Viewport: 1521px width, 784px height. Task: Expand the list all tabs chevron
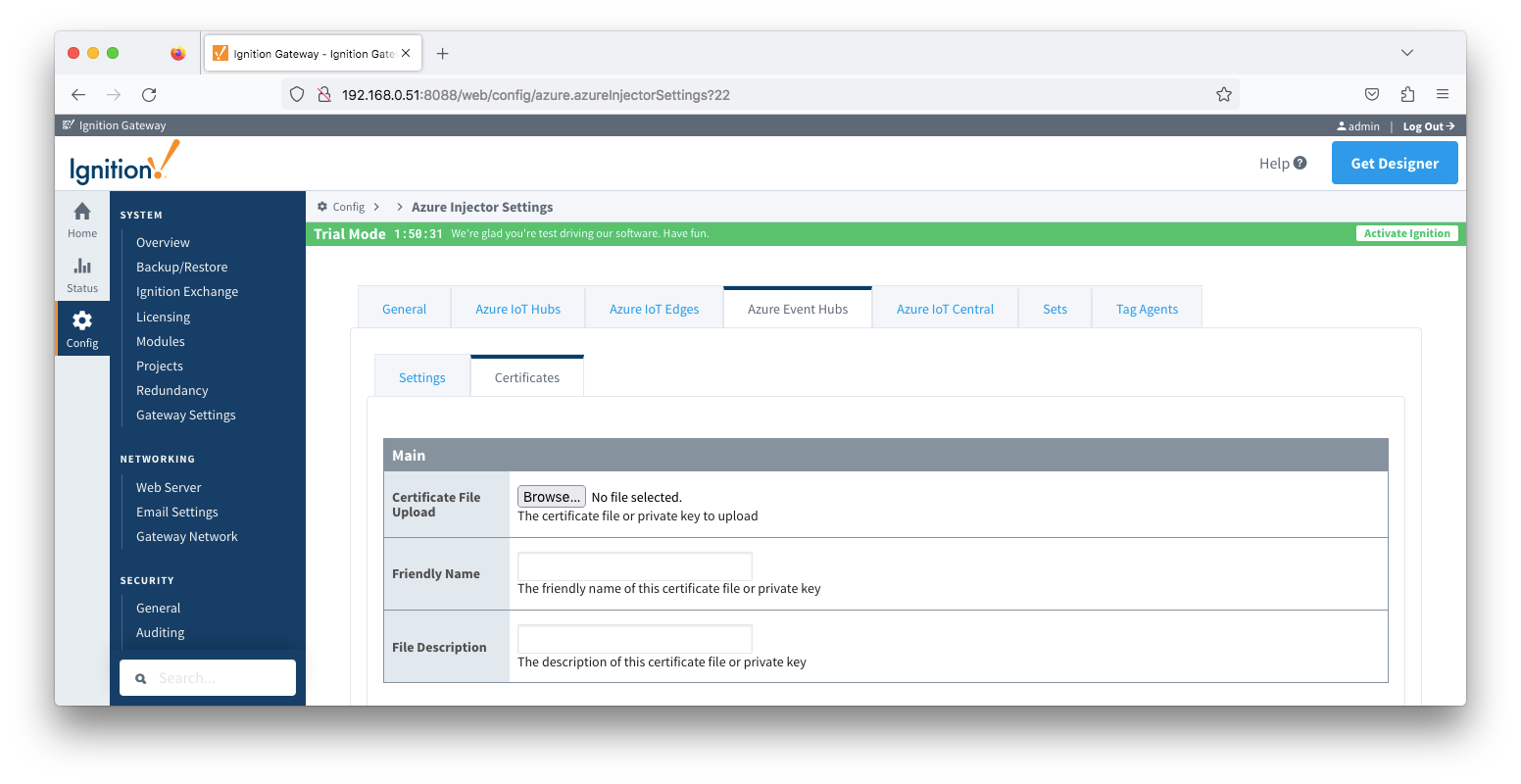[x=1407, y=53]
